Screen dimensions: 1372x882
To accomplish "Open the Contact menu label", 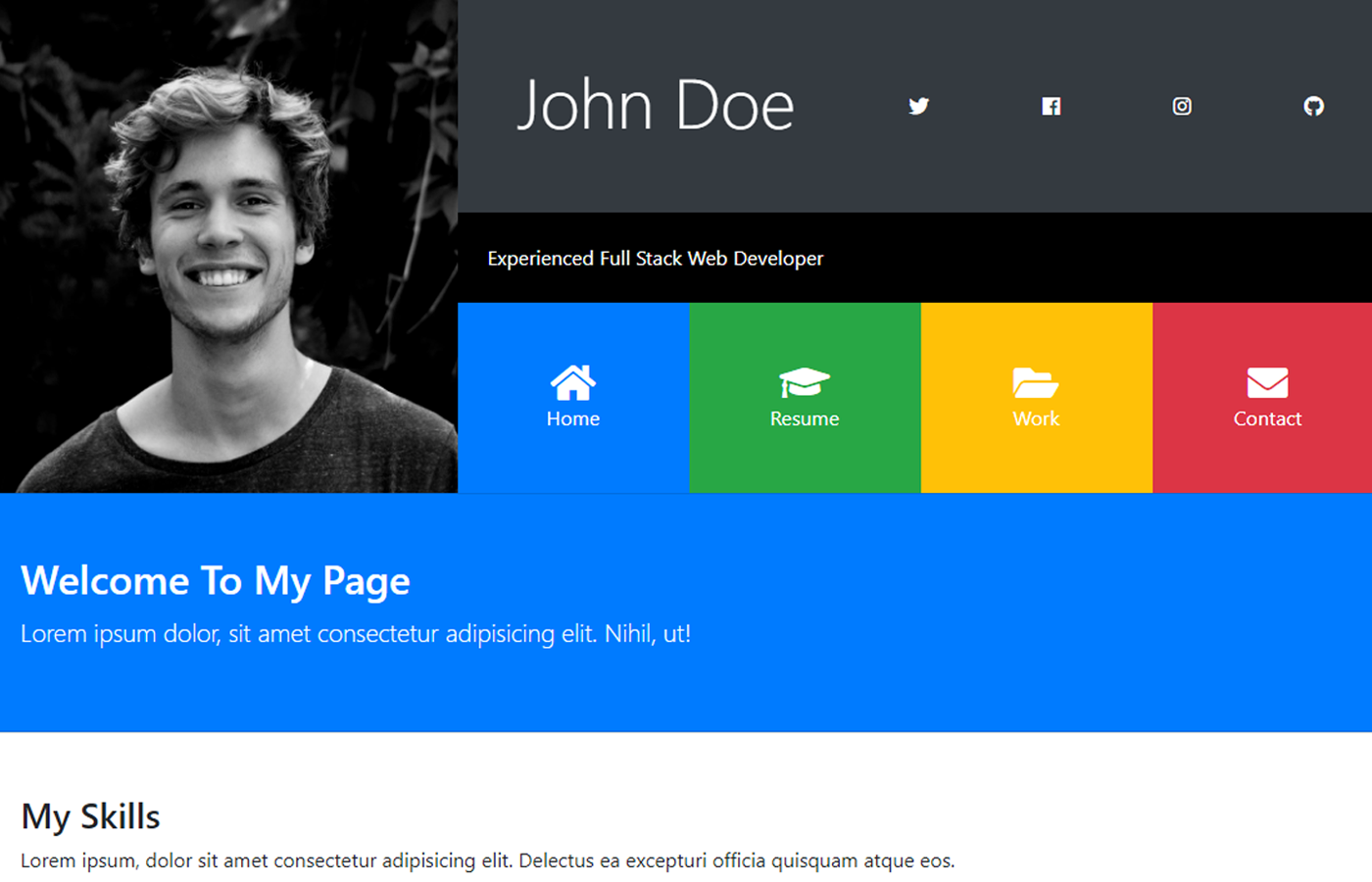I will coord(1267,418).
